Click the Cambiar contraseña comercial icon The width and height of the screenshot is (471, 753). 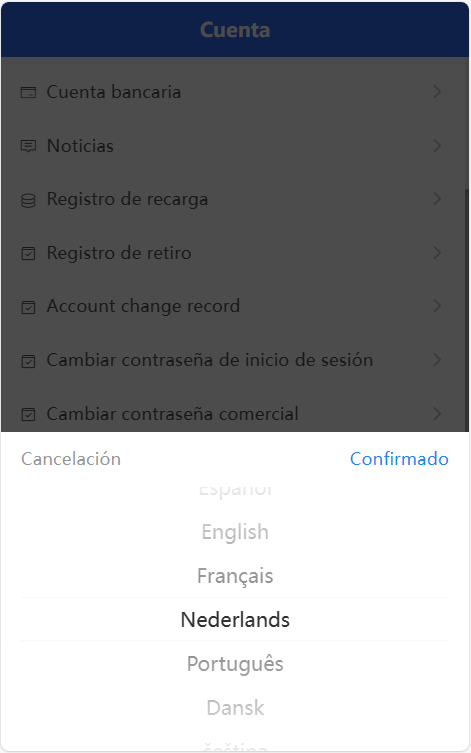point(28,414)
